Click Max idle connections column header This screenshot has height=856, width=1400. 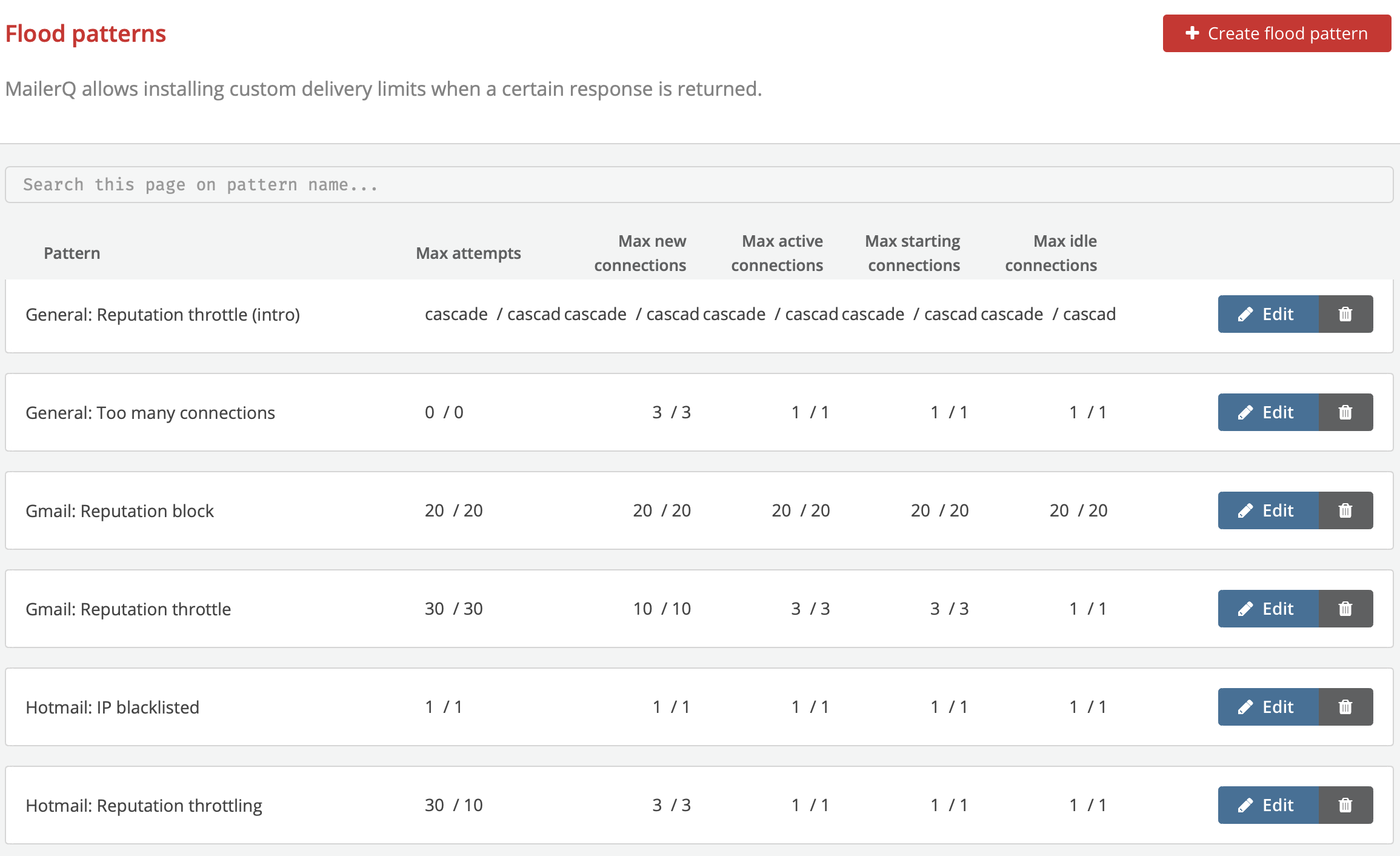pyautogui.click(x=1051, y=253)
